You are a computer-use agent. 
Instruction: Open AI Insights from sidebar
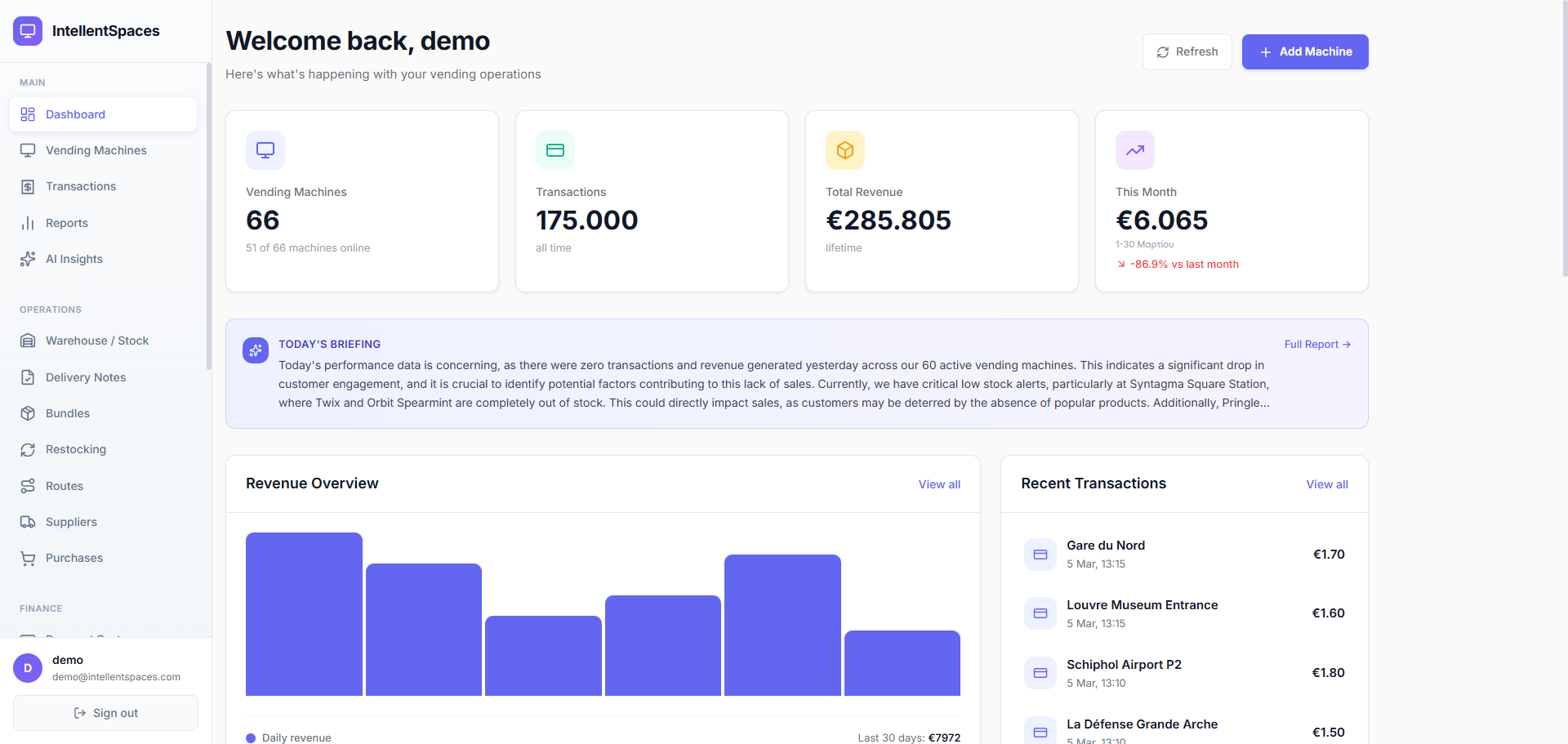pyautogui.click(x=104, y=259)
